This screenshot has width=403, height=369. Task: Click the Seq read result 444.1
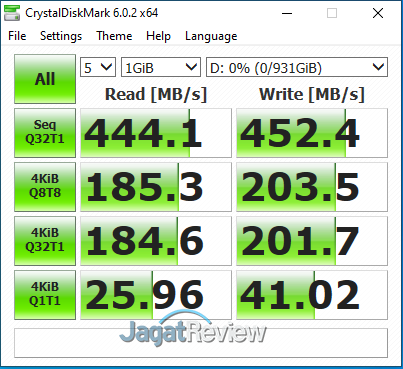tap(156, 133)
